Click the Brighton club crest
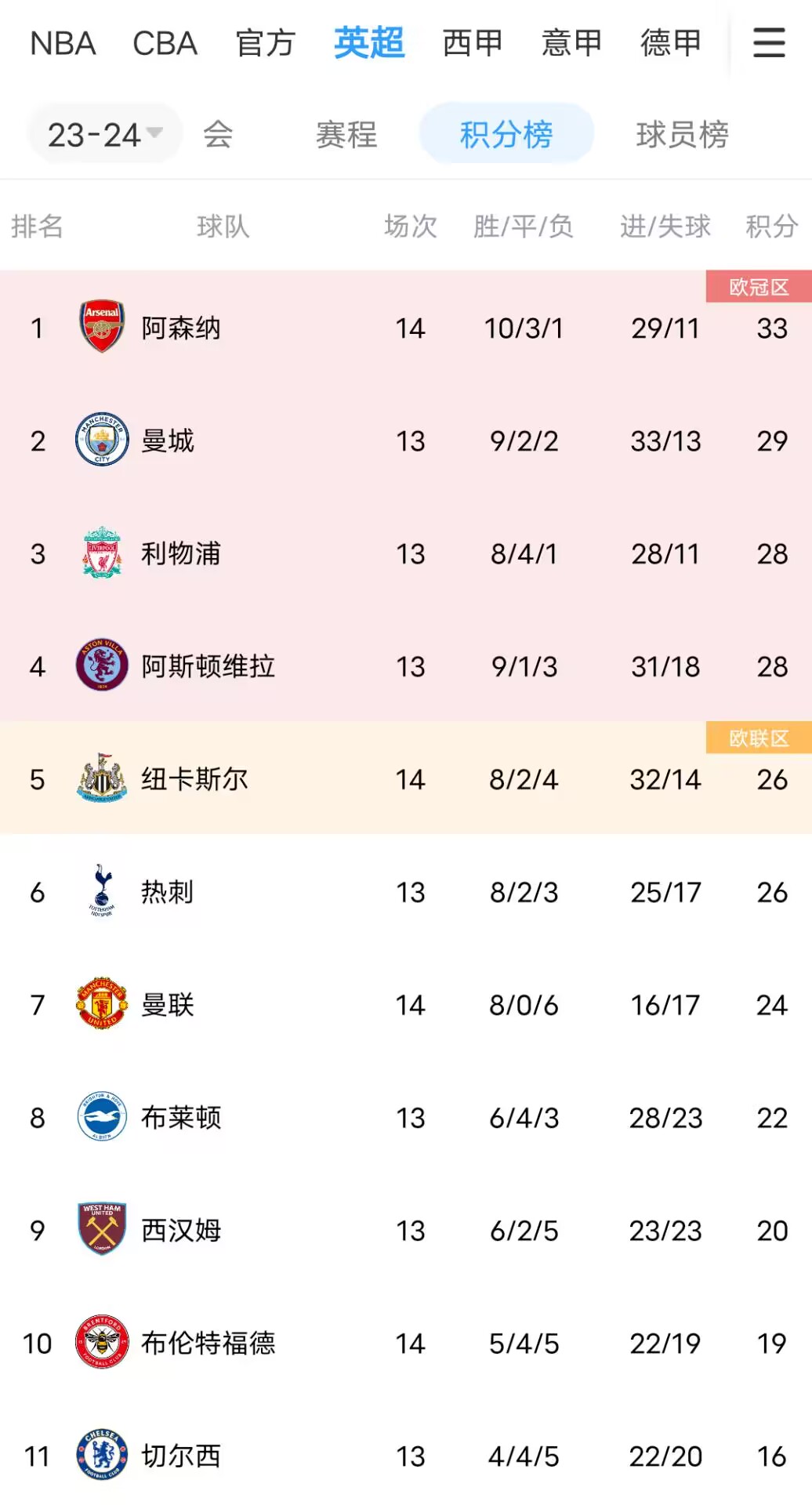812x1505 pixels. coord(102,1117)
